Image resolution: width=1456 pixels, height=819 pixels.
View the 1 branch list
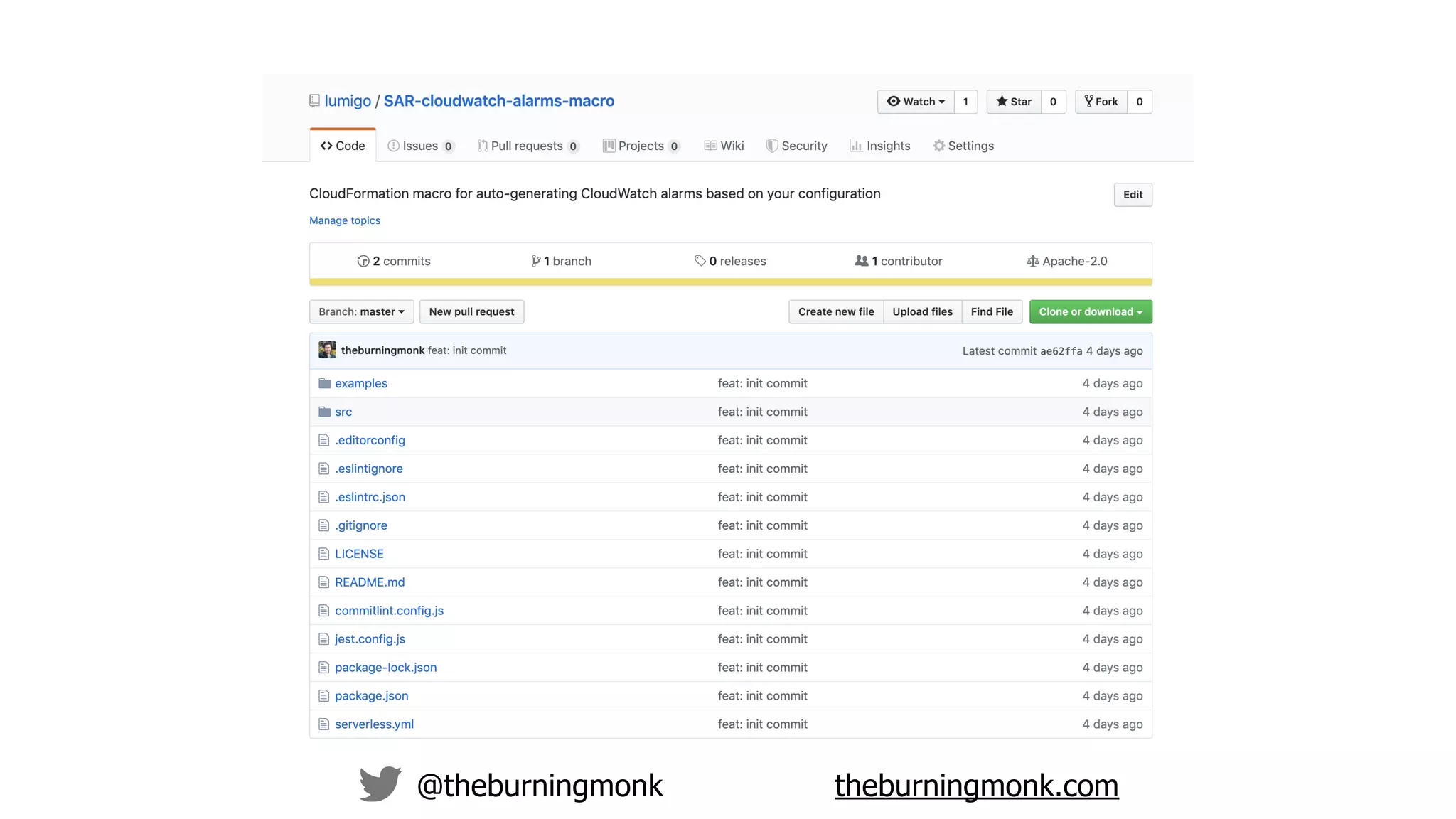tap(561, 261)
